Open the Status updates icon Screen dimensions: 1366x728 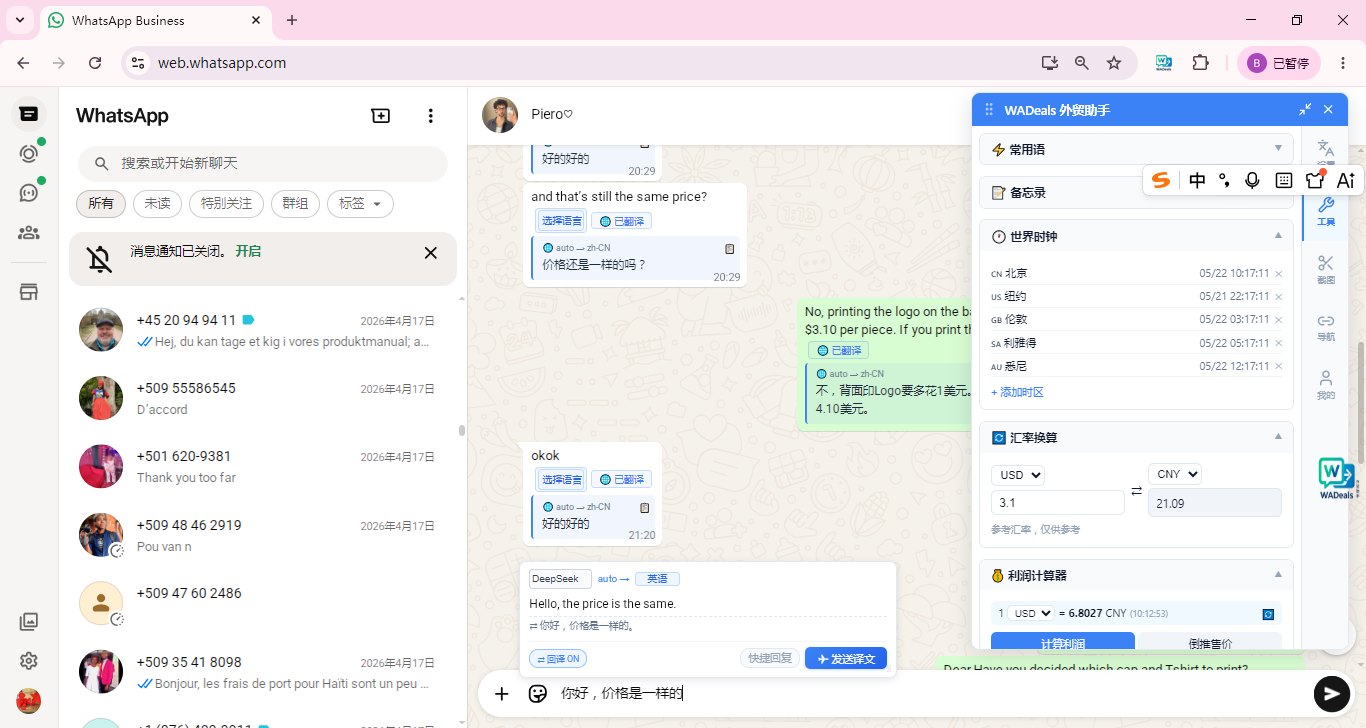29,154
